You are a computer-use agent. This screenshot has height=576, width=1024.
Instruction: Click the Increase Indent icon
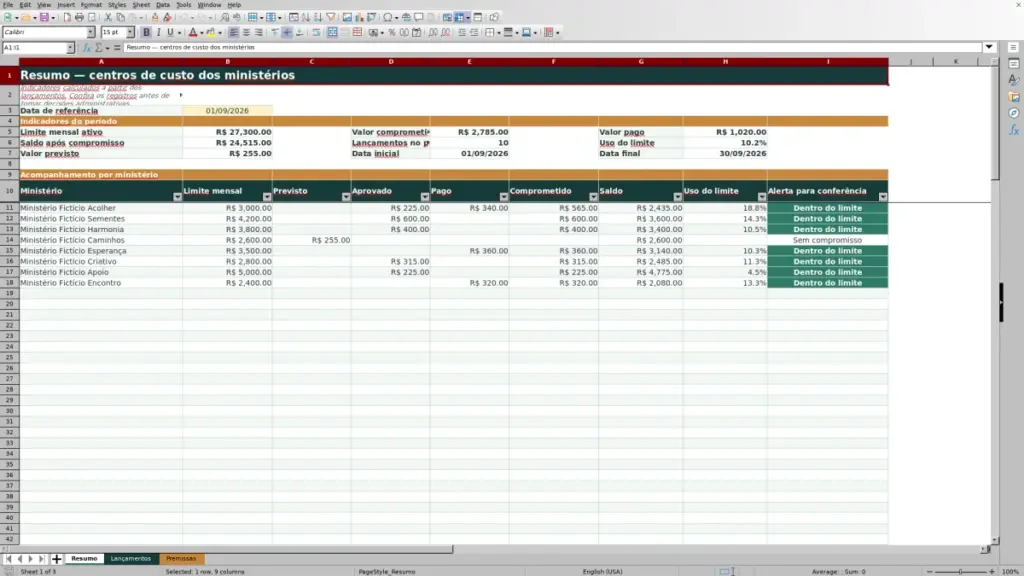click(x=462, y=33)
